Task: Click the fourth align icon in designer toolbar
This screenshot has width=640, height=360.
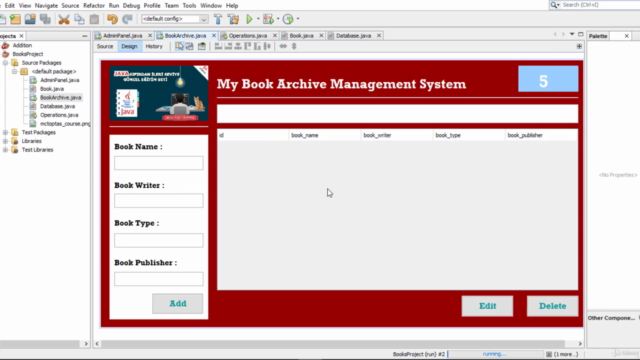Action: click(248, 47)
